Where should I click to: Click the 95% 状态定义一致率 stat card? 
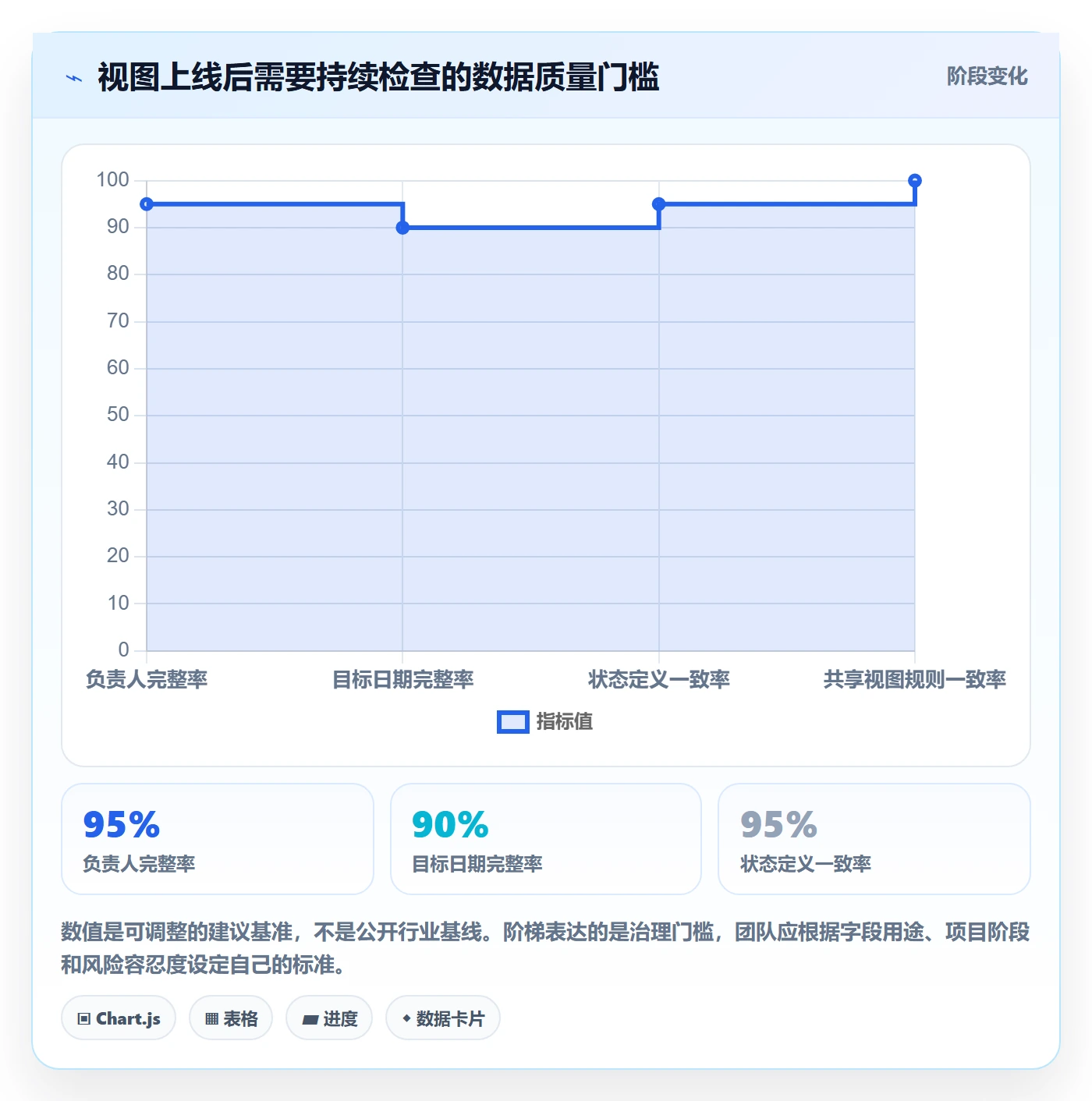(x=874, y=839)
